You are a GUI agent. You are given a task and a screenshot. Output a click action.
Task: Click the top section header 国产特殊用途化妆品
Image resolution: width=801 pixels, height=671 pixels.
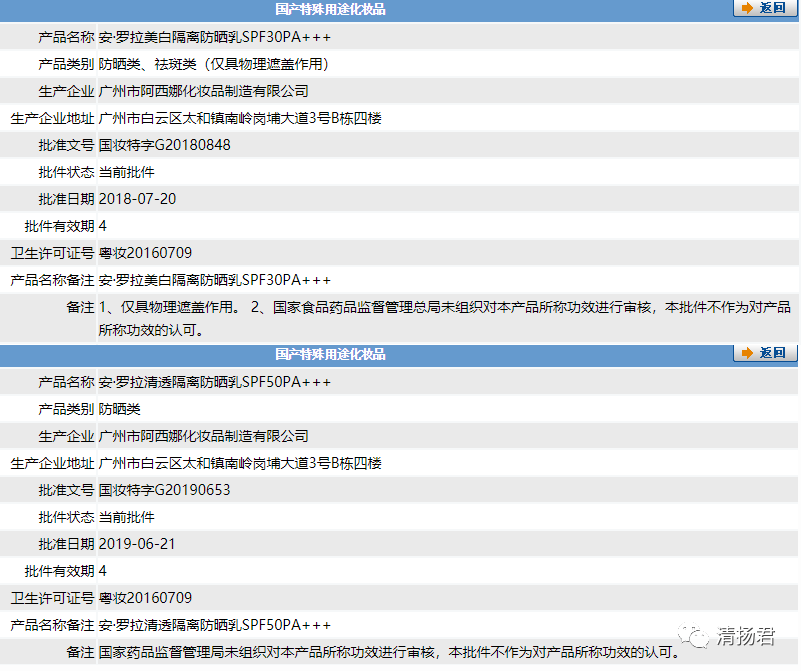tap(330, 9)
